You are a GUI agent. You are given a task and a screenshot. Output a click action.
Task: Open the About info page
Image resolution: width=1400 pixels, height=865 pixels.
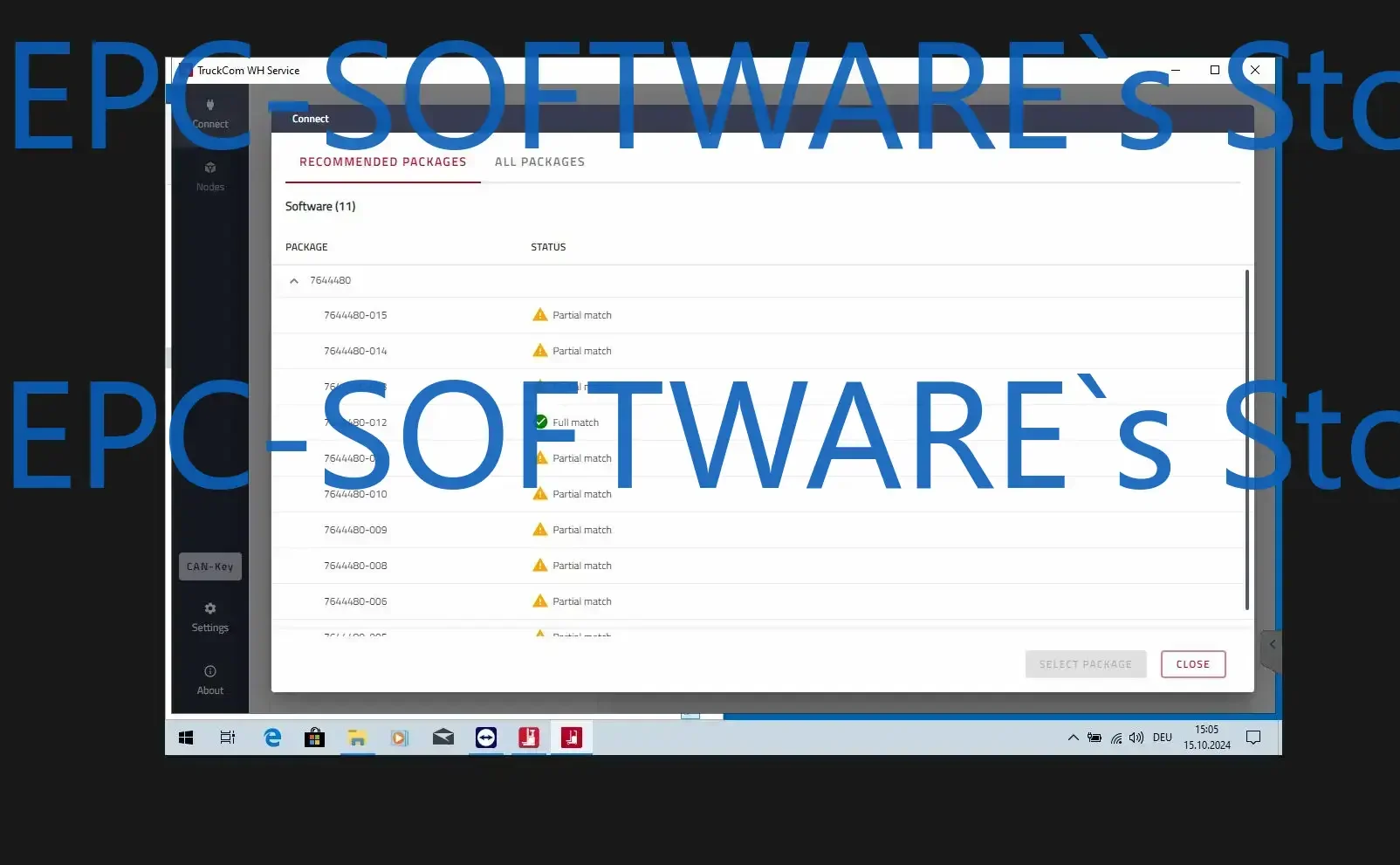coord(210,680)
